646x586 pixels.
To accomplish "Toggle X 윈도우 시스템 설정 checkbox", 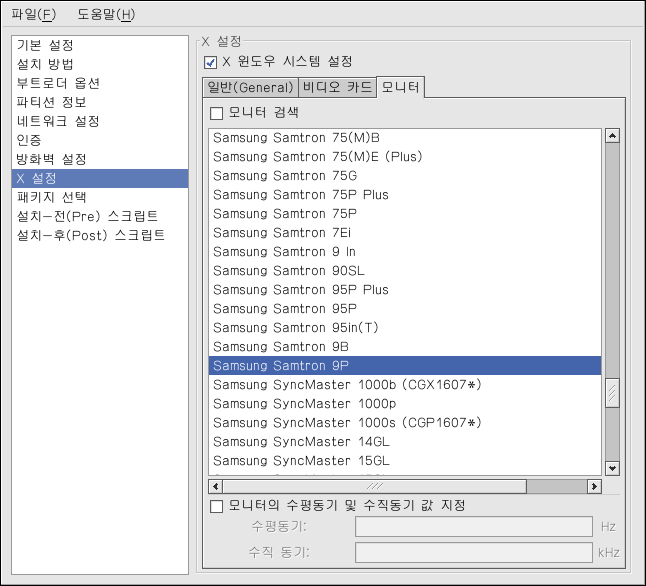I will (x=211, y=62).
